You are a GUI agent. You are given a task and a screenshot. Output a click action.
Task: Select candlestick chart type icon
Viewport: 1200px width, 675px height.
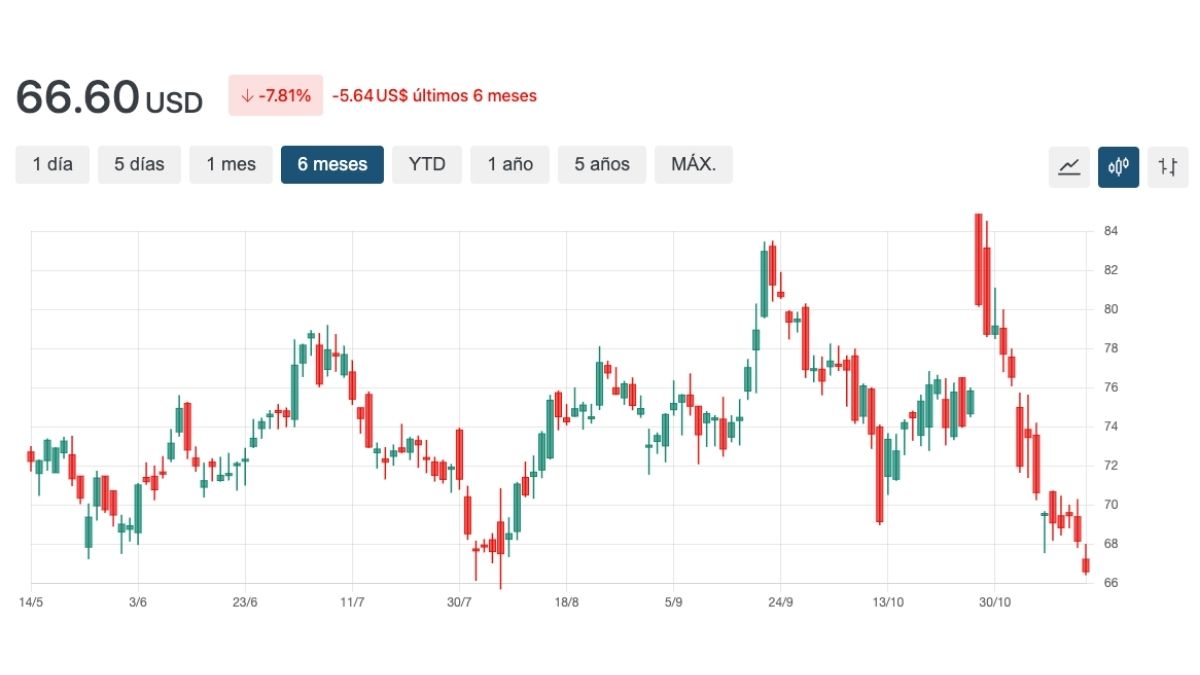(x=1118, y=166)
